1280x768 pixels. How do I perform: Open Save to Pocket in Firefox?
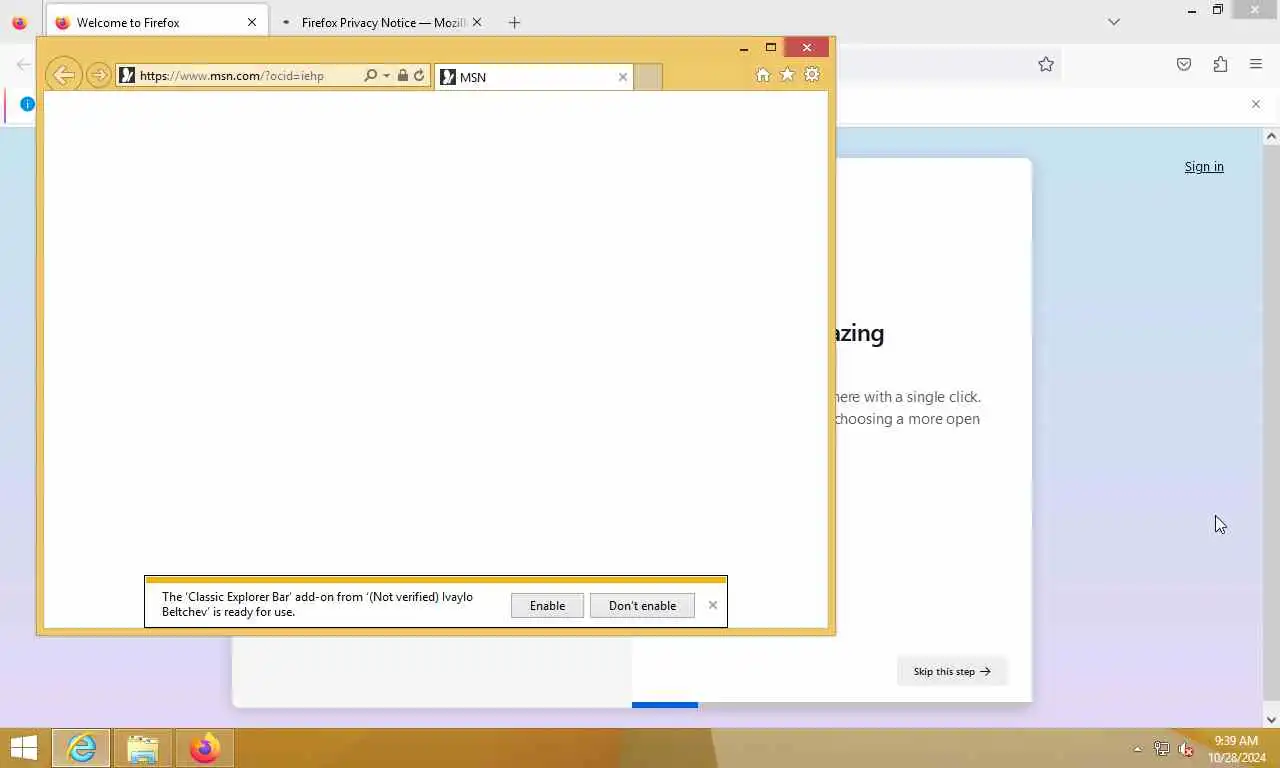(1184, 64)
